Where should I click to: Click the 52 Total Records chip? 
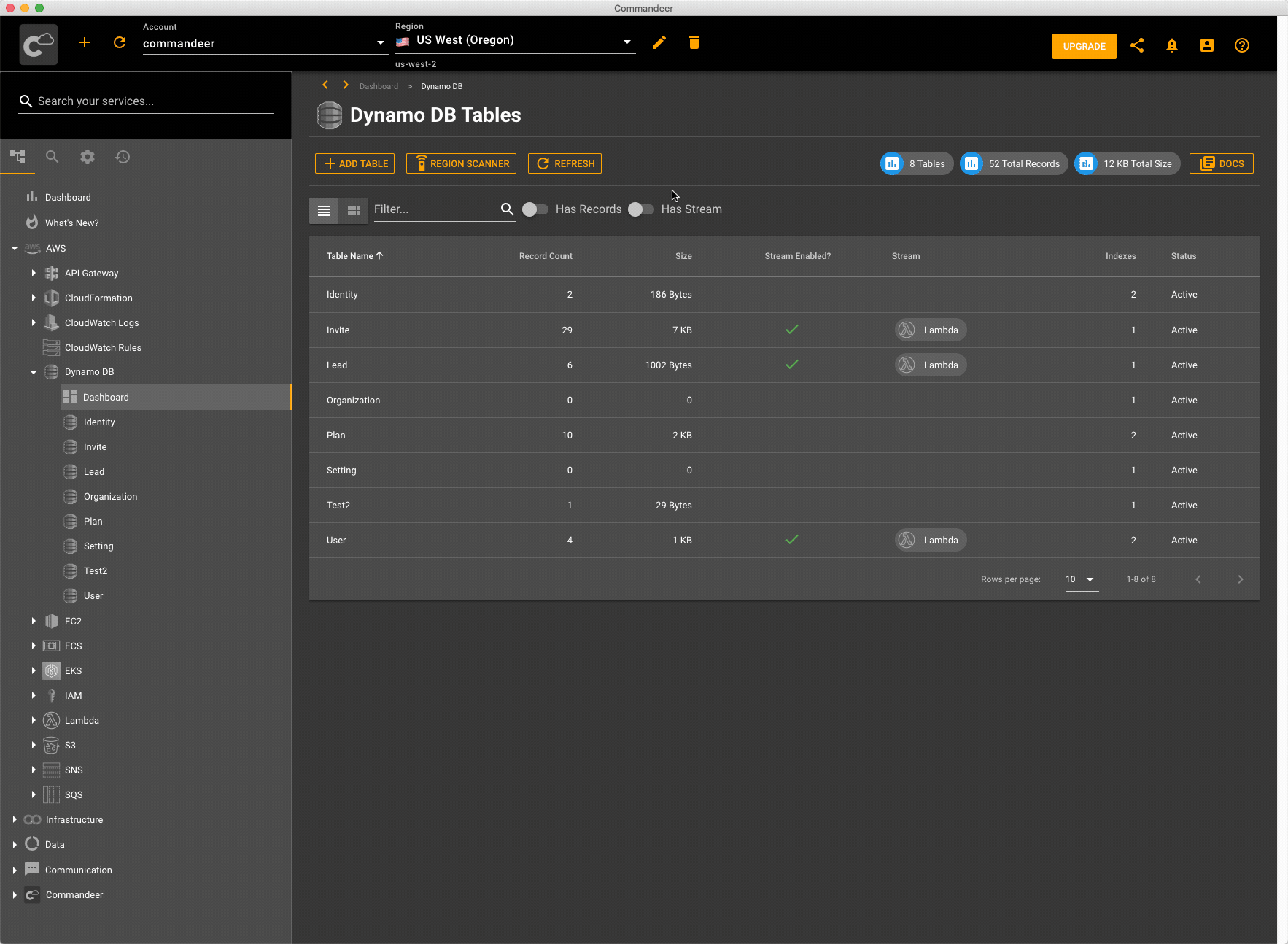[x=1014, y=163]
